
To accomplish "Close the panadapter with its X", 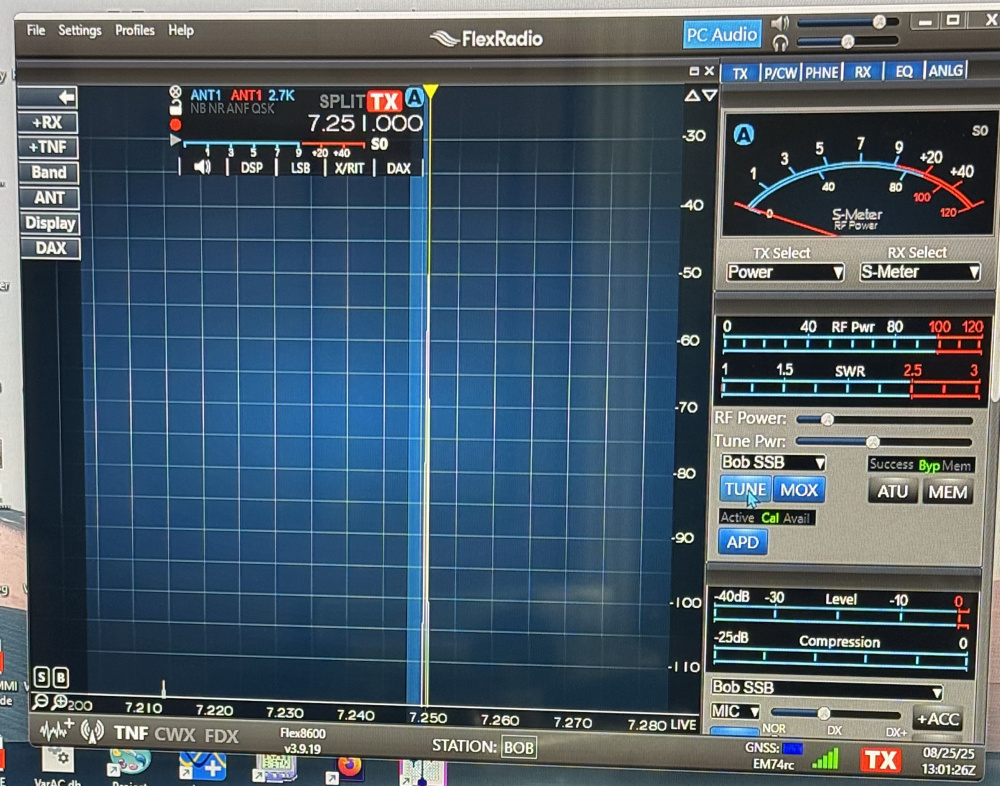I will (x=709, y=71).
